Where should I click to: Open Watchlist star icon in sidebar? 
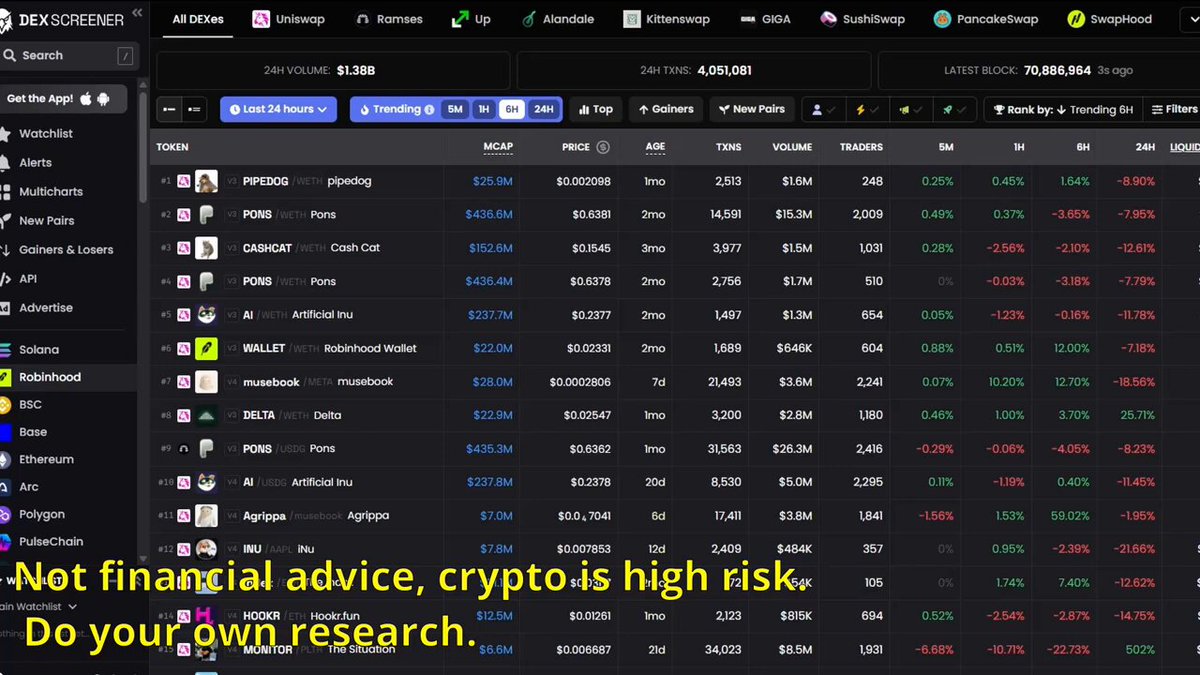[5, 133]
